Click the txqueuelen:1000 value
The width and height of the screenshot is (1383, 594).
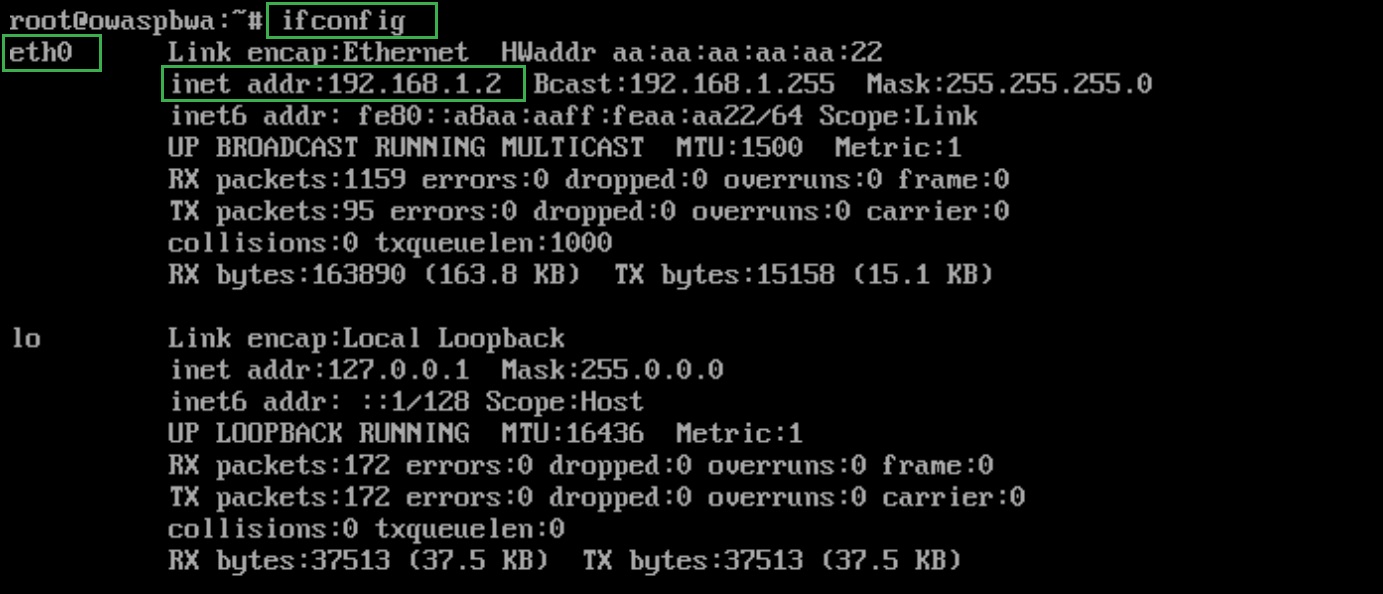(x=493, y=243)
